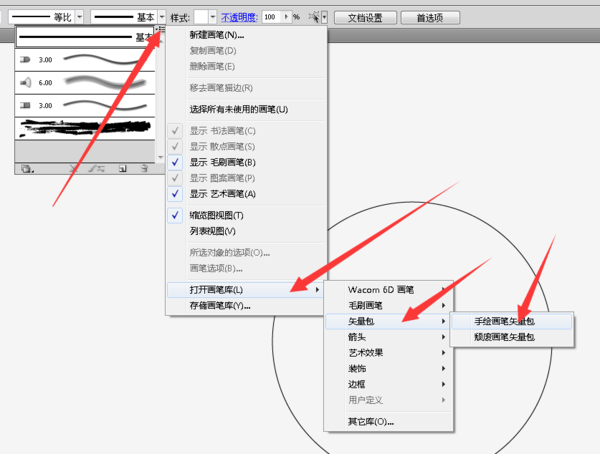600x454 pixels.
Task: Select the black charcoal art brush stroke
Action: pos(85,129)
